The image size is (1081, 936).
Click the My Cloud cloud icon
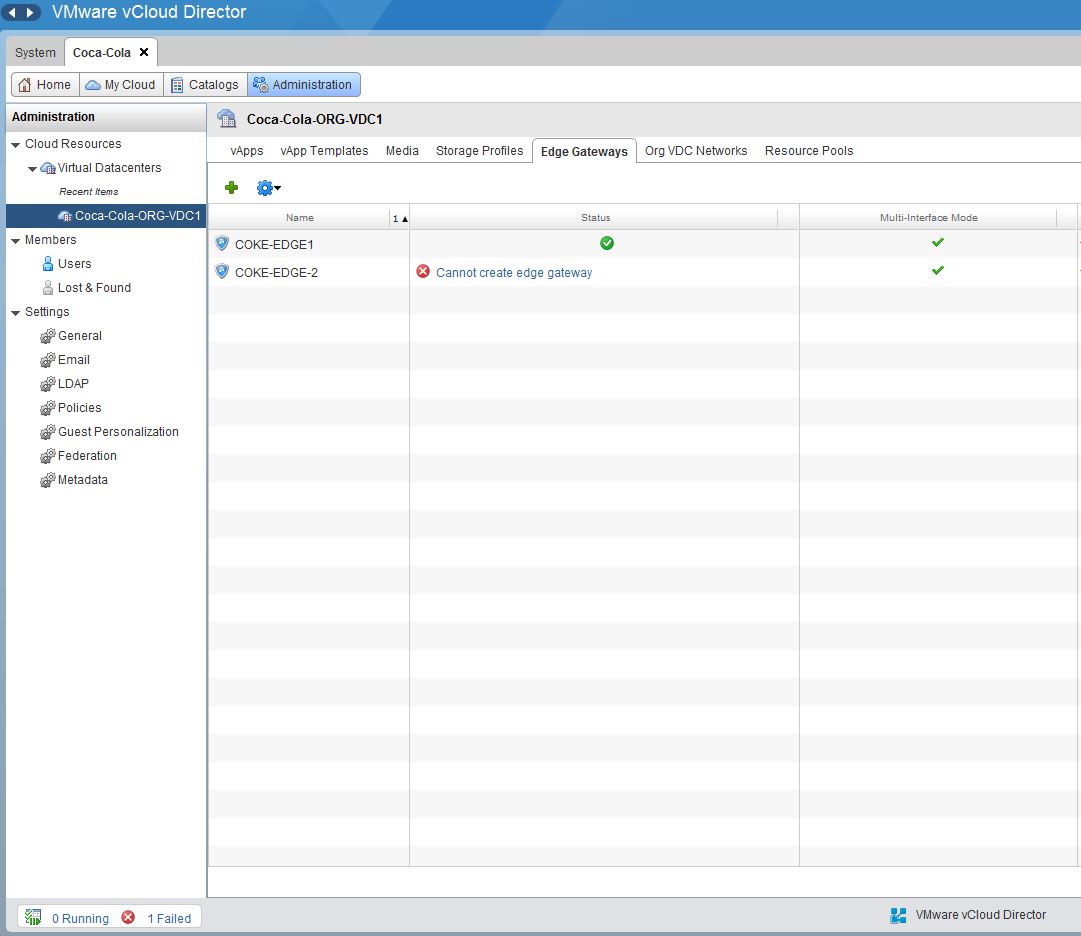click(x=92, y=85)
